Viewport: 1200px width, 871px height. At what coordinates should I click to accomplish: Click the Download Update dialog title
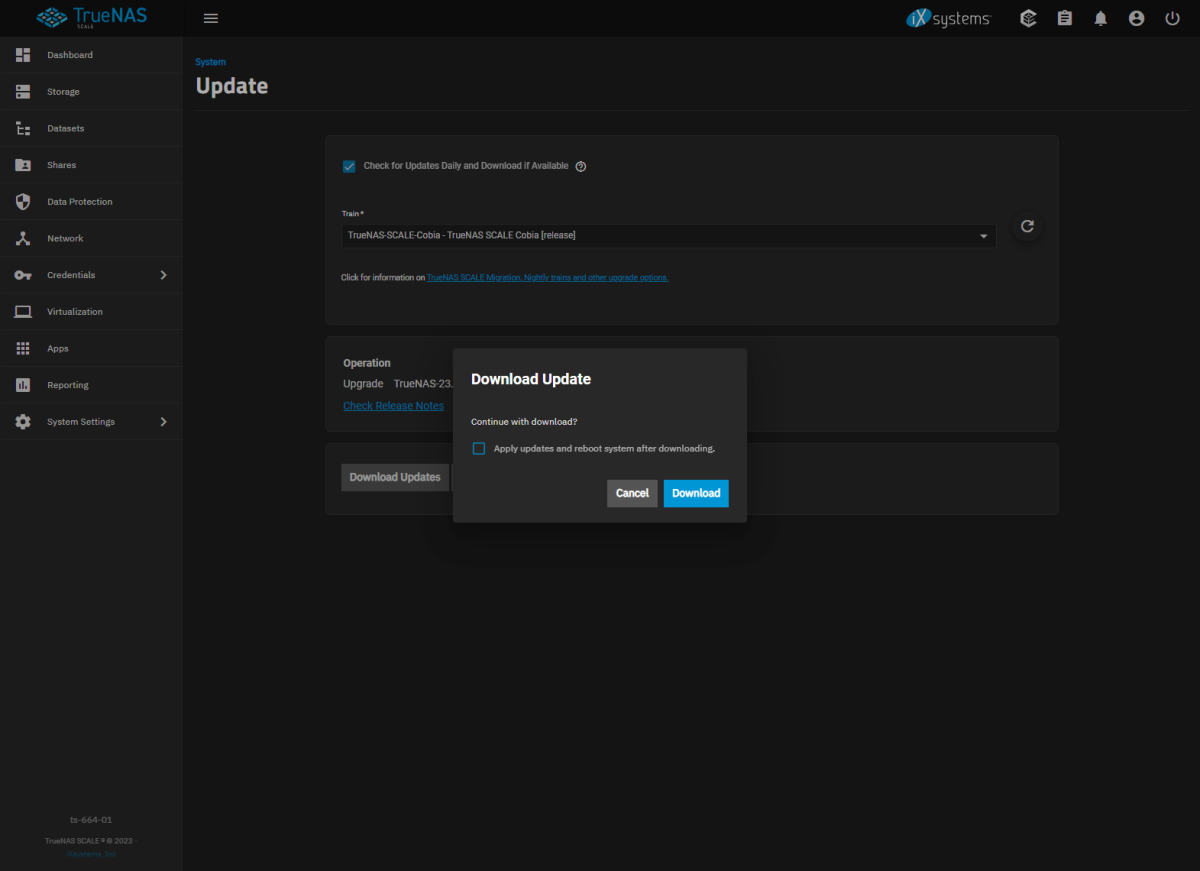(x=531, y=379)
